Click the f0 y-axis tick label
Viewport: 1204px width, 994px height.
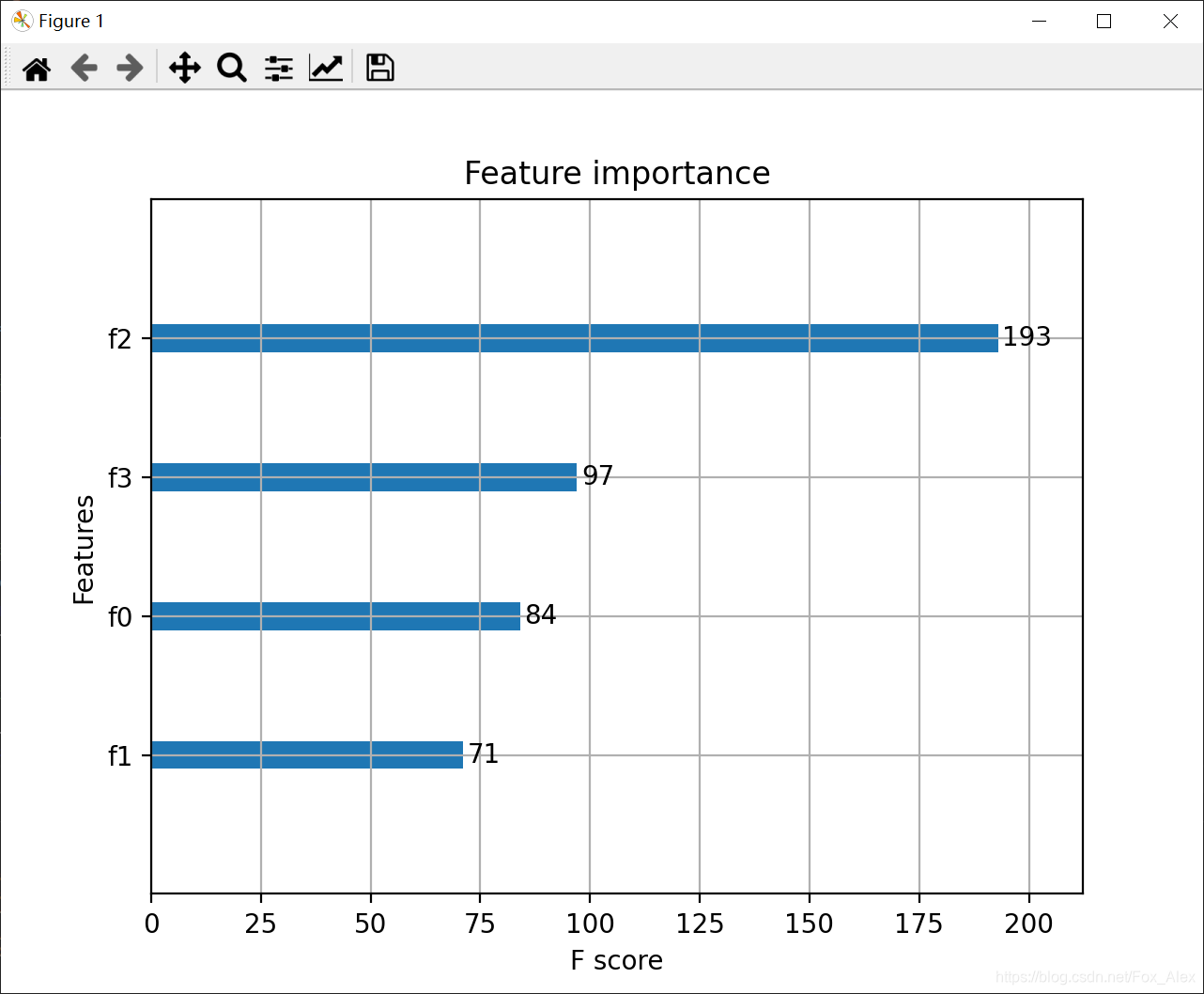coord(120,617)
